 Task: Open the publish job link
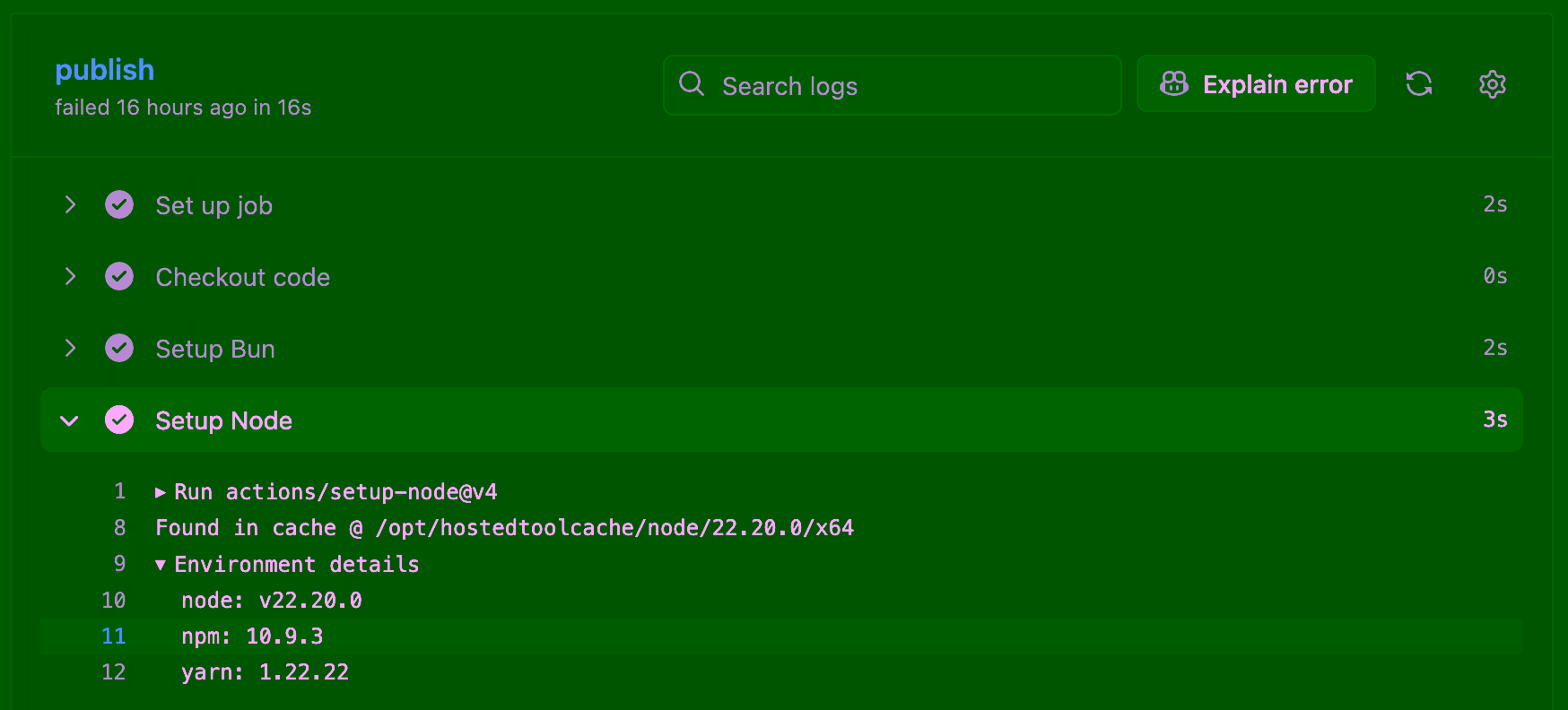[104, 70]
